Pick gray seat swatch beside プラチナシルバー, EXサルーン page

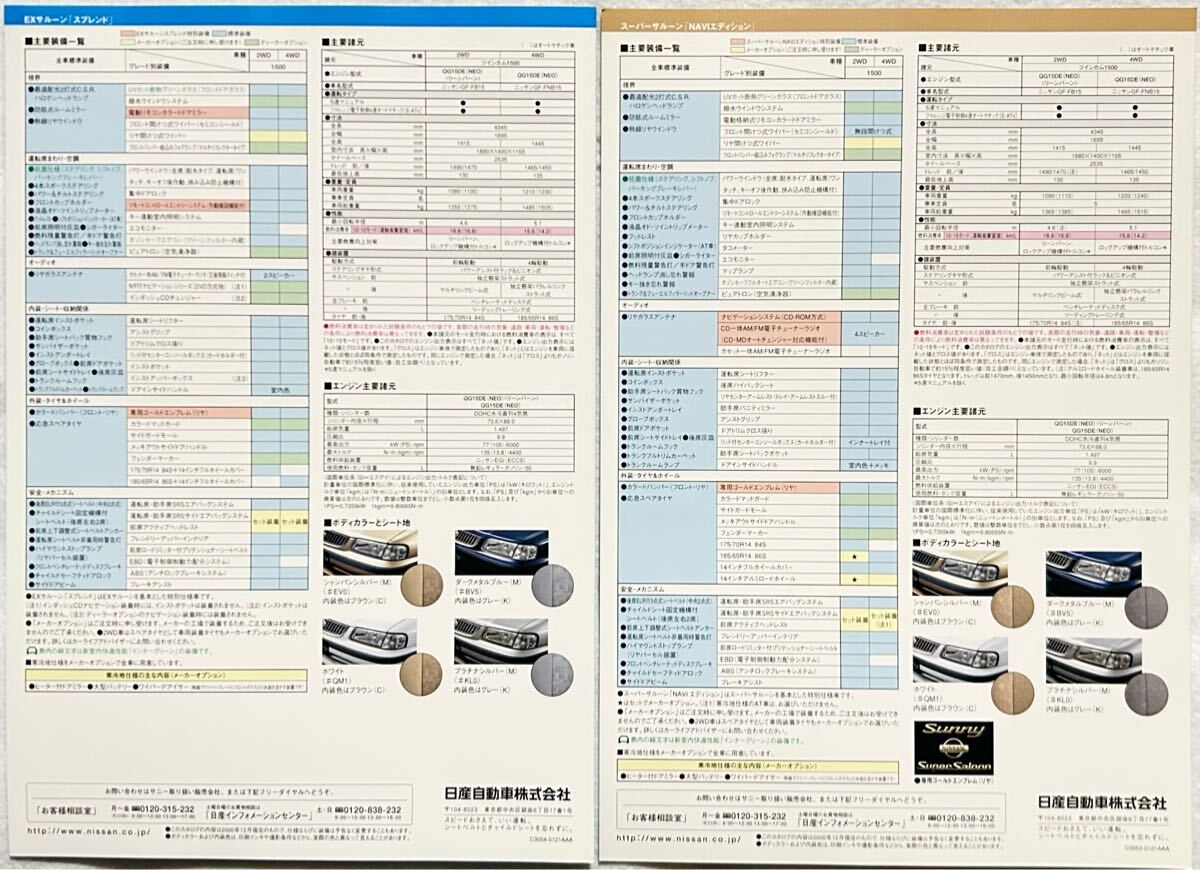click(552, 674)
